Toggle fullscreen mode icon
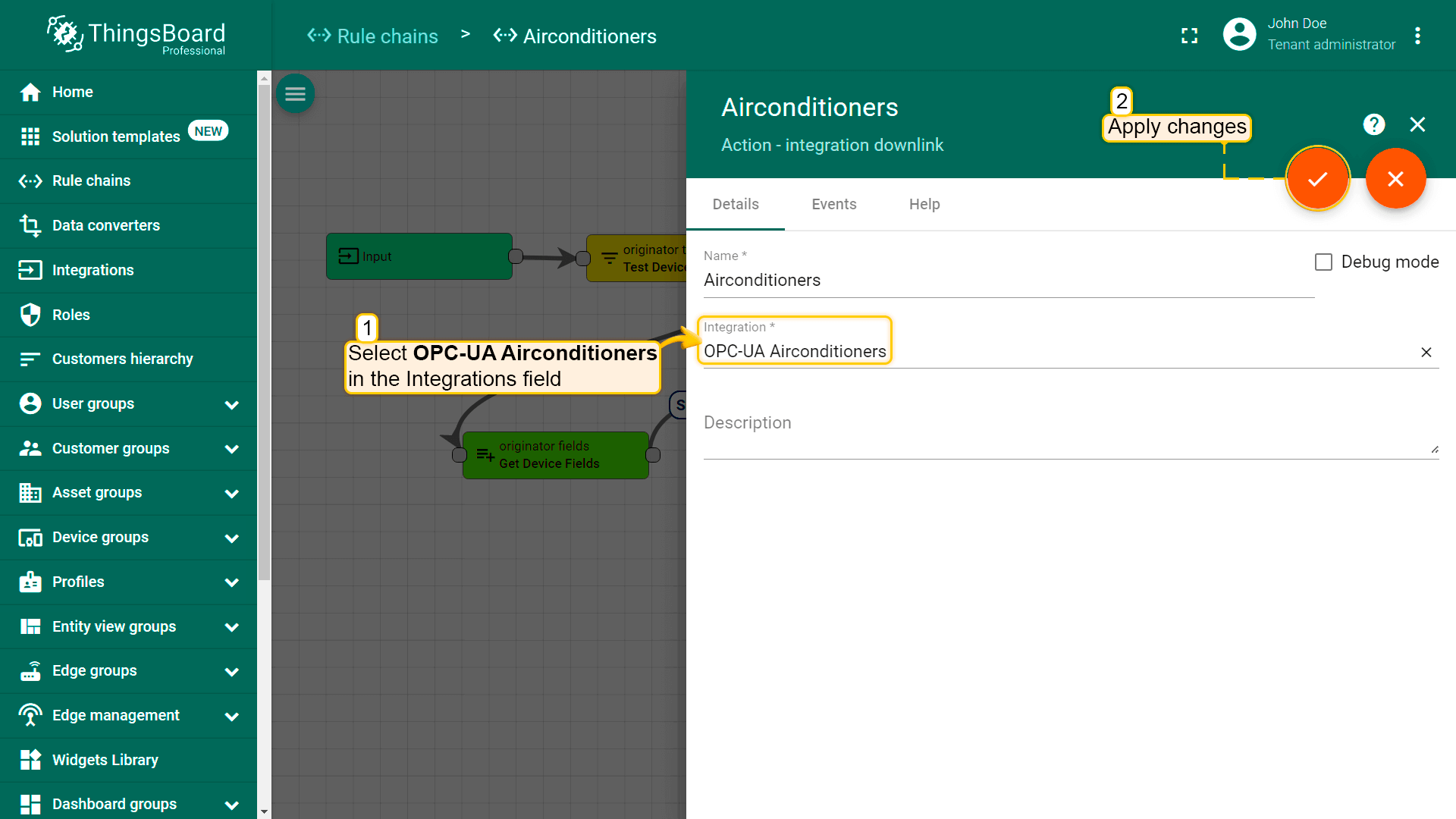1456x819 pixels. (x=1190, y=36)
